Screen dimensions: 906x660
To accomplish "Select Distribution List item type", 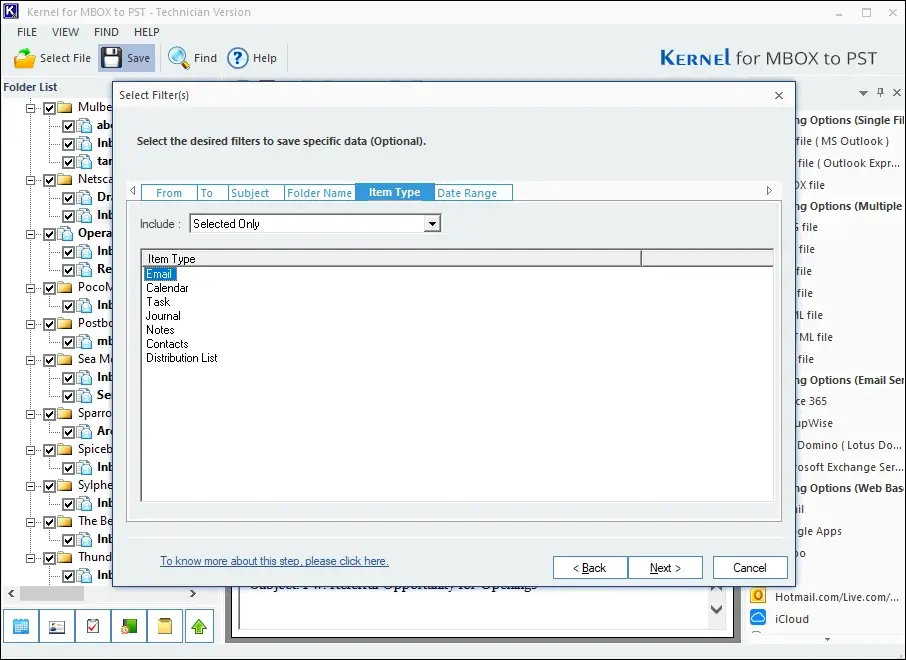I will click(181, 358).
